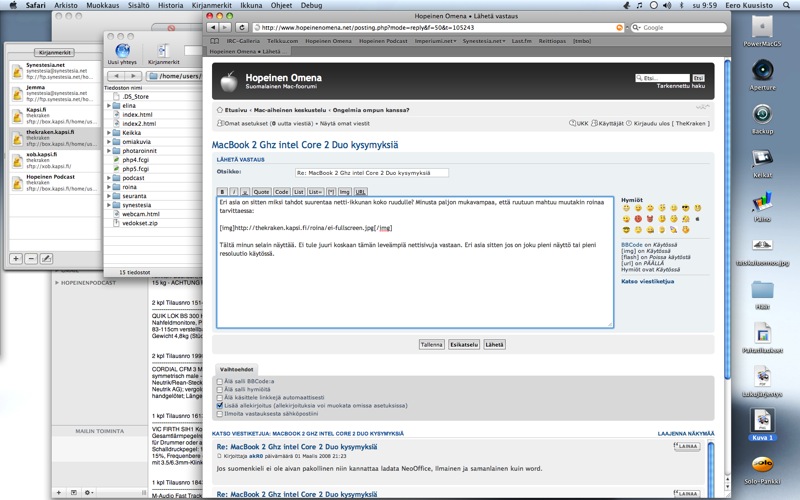Open the Historia menu
This screenshot has height=500, width=800.
point(170,5)
